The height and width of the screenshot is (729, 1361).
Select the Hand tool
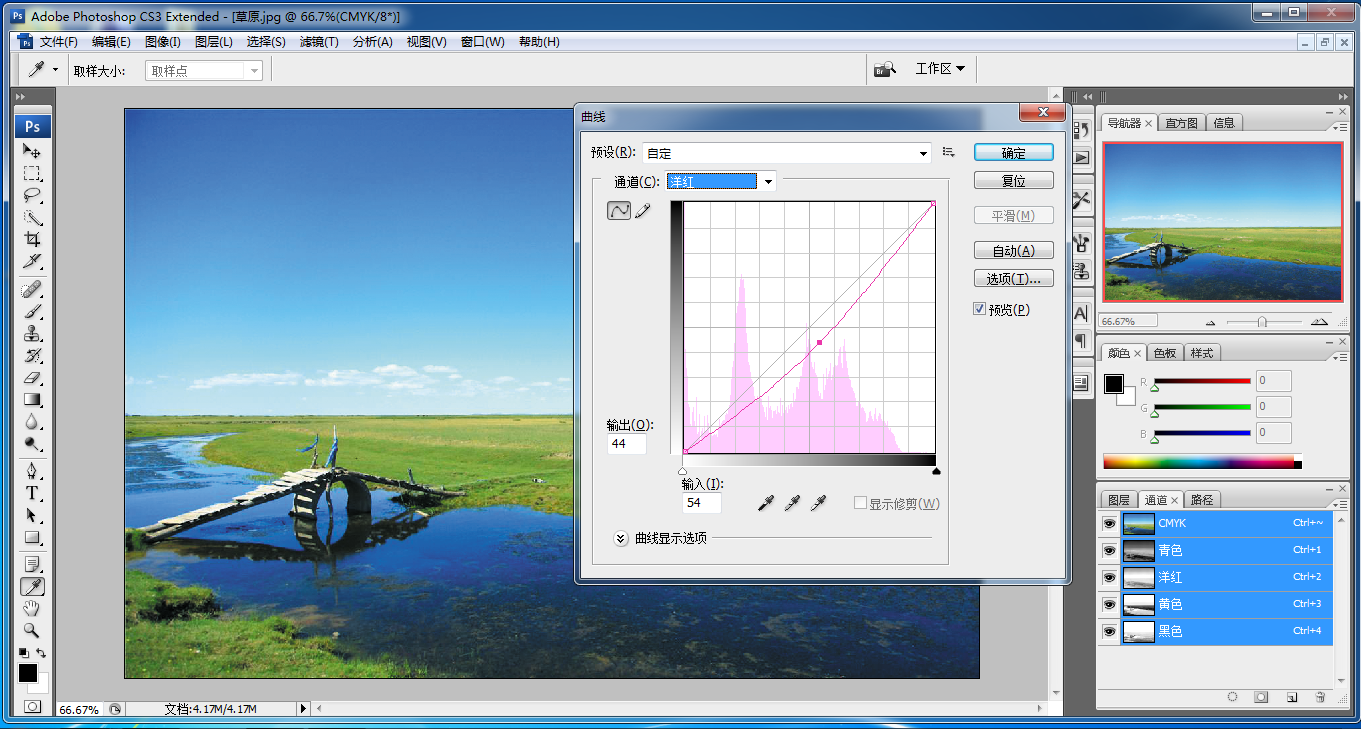tap(32, 608)
